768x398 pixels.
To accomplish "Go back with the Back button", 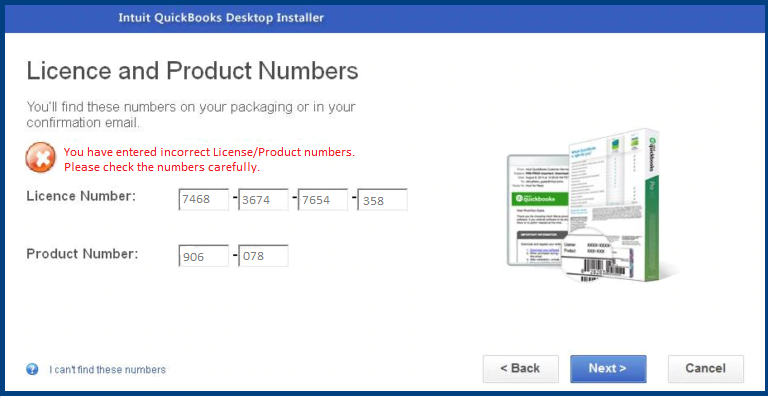I will [520, 369].
